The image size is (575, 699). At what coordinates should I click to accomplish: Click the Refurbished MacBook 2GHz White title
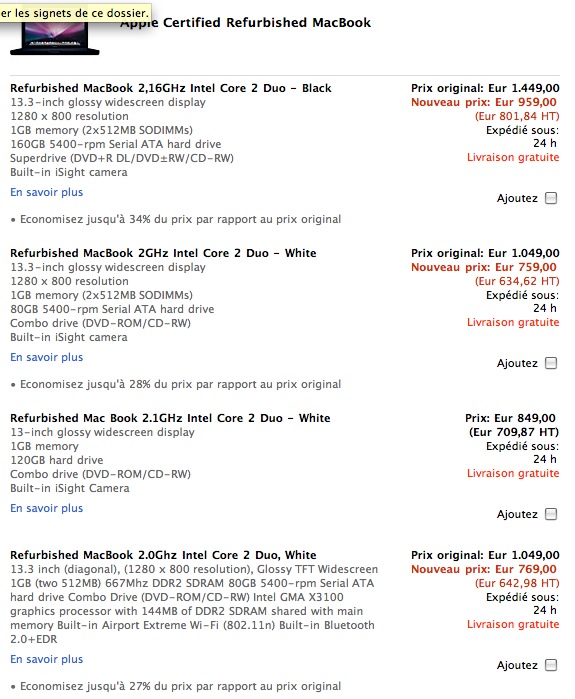point(163,253)
